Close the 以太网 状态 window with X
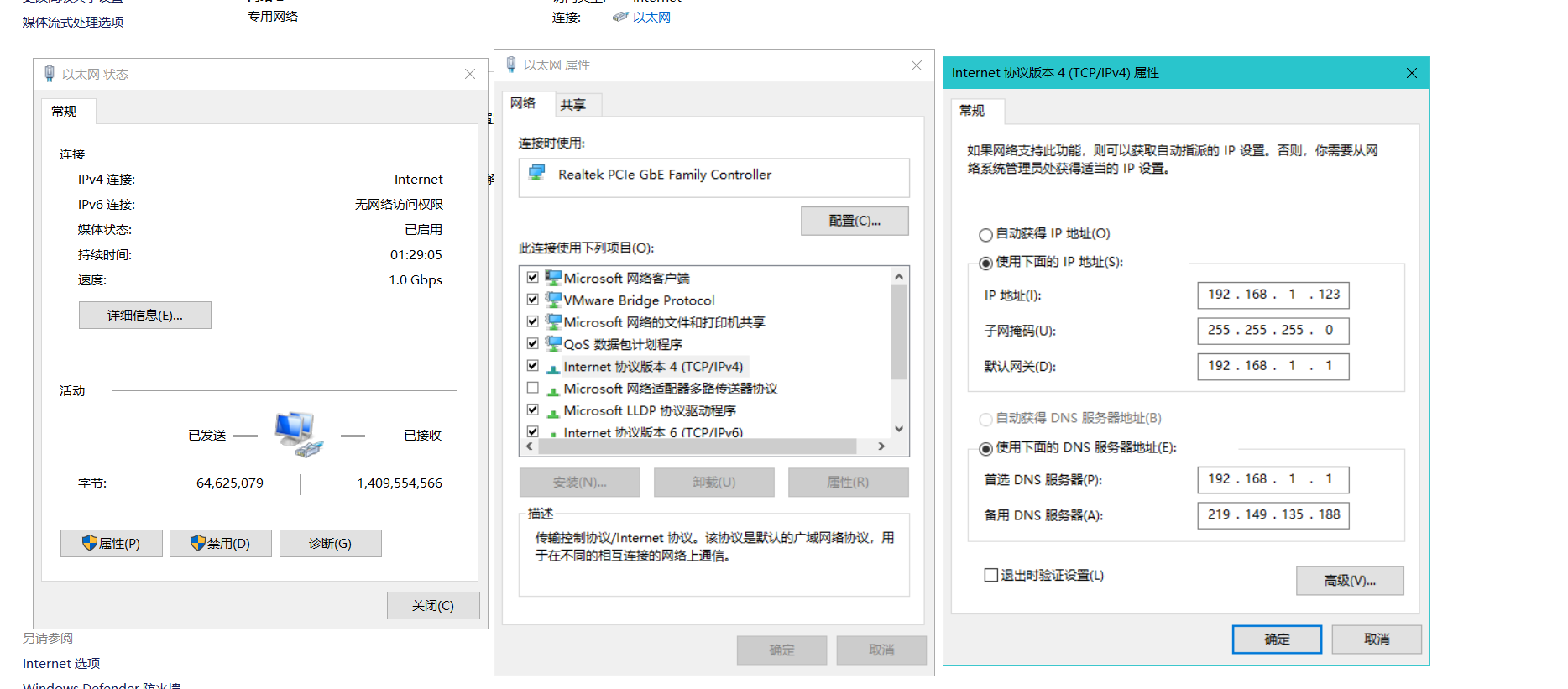 click(470, 74)
